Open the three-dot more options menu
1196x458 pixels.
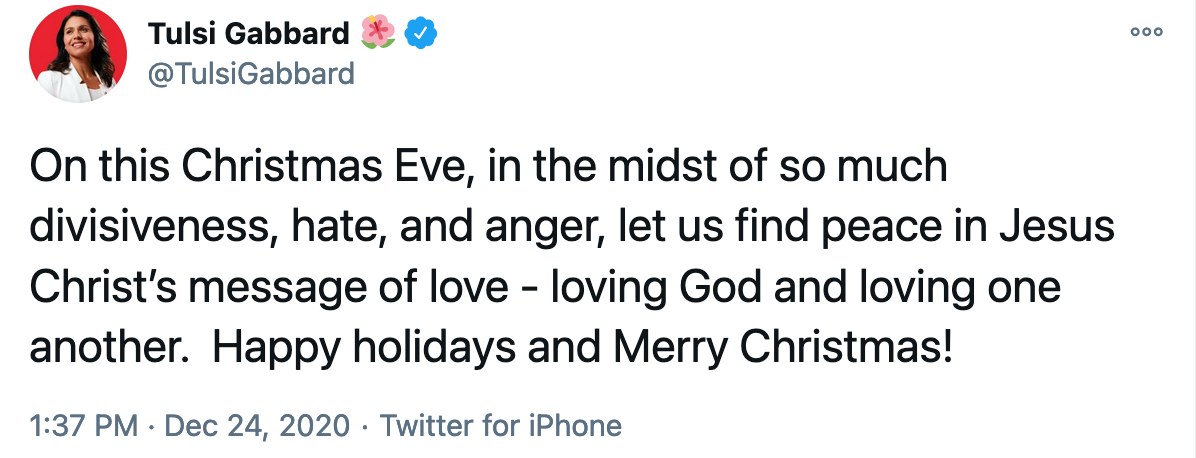click(1146, 32)
